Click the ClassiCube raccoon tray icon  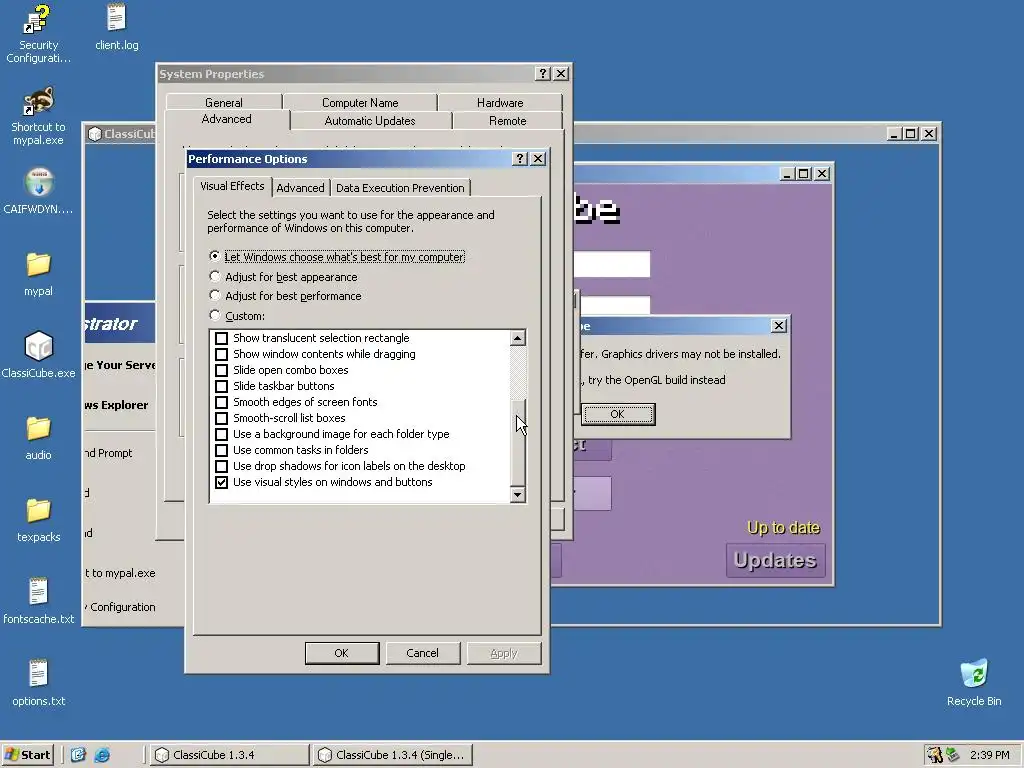click(x=935, y=755)
